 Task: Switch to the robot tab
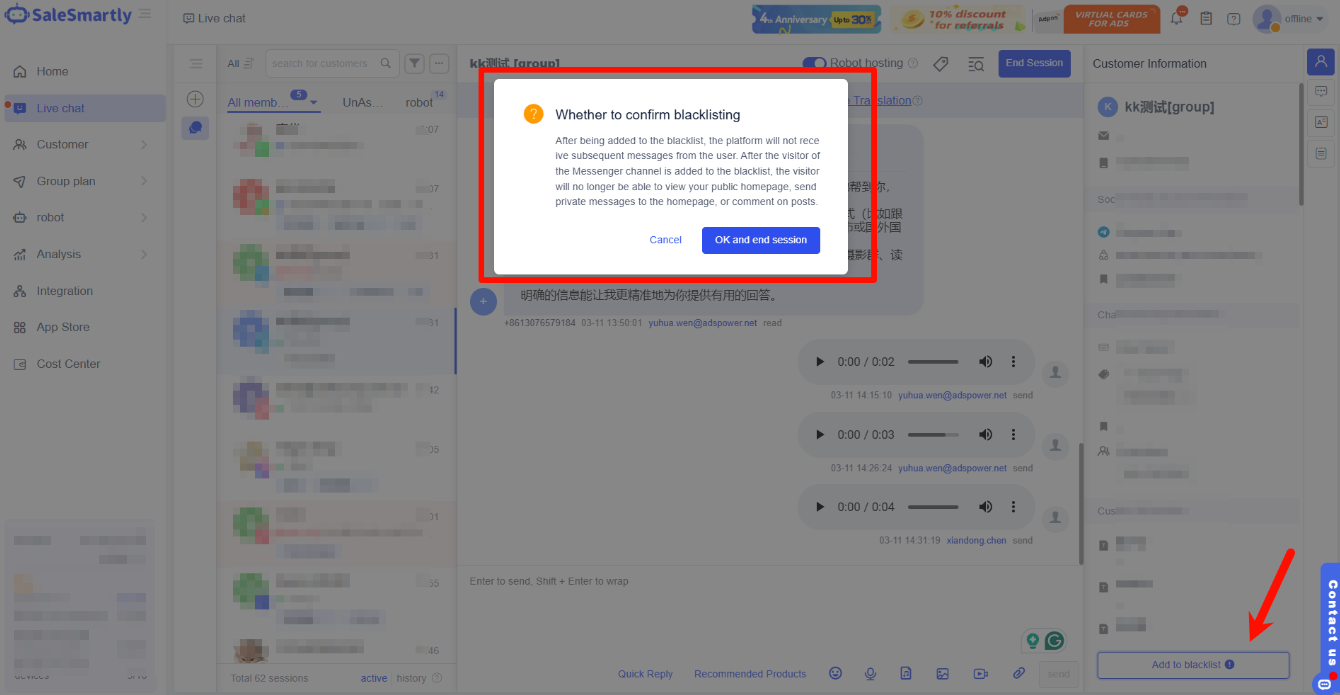tap(419, 103)
